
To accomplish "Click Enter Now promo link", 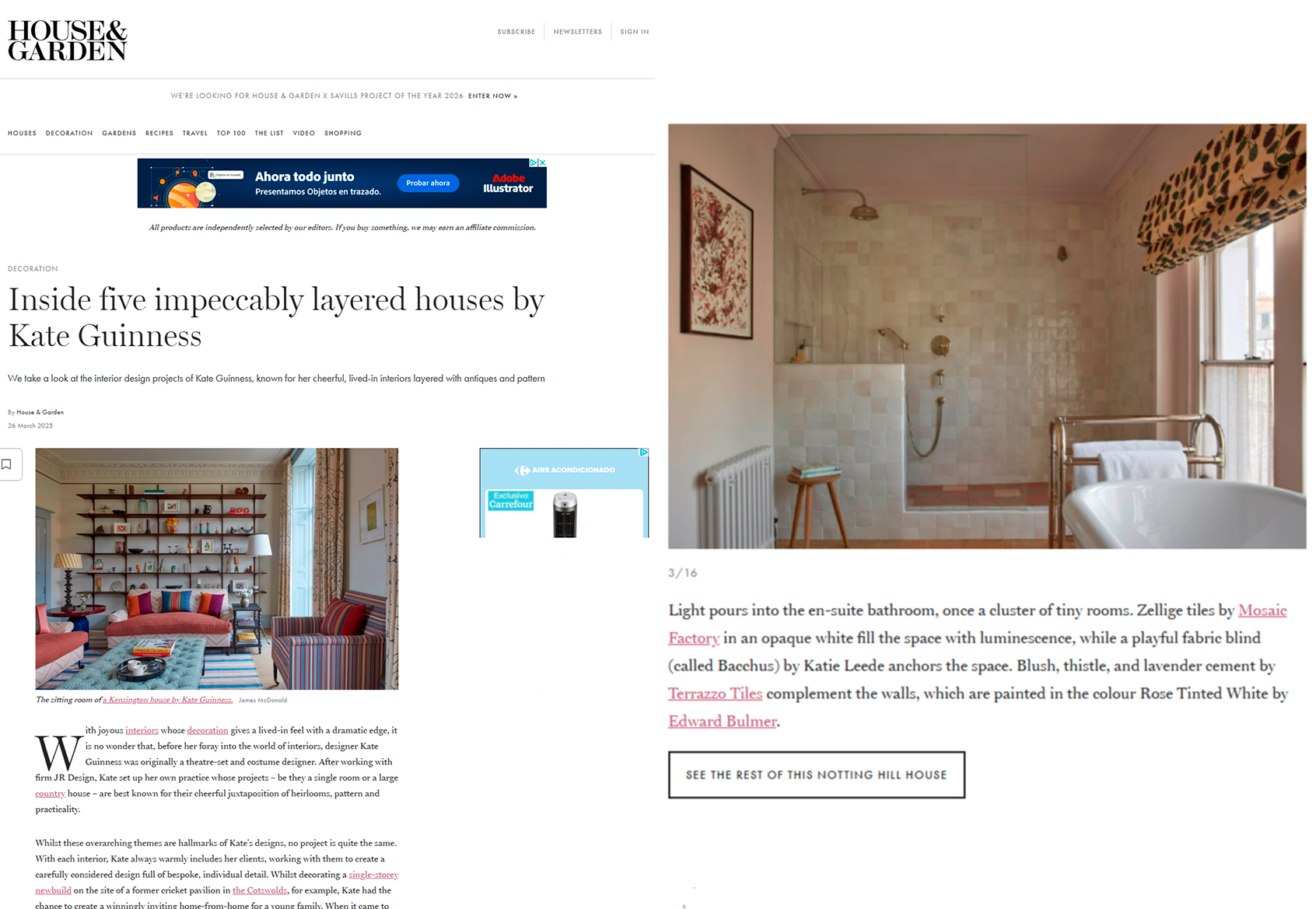I will 492,96.
